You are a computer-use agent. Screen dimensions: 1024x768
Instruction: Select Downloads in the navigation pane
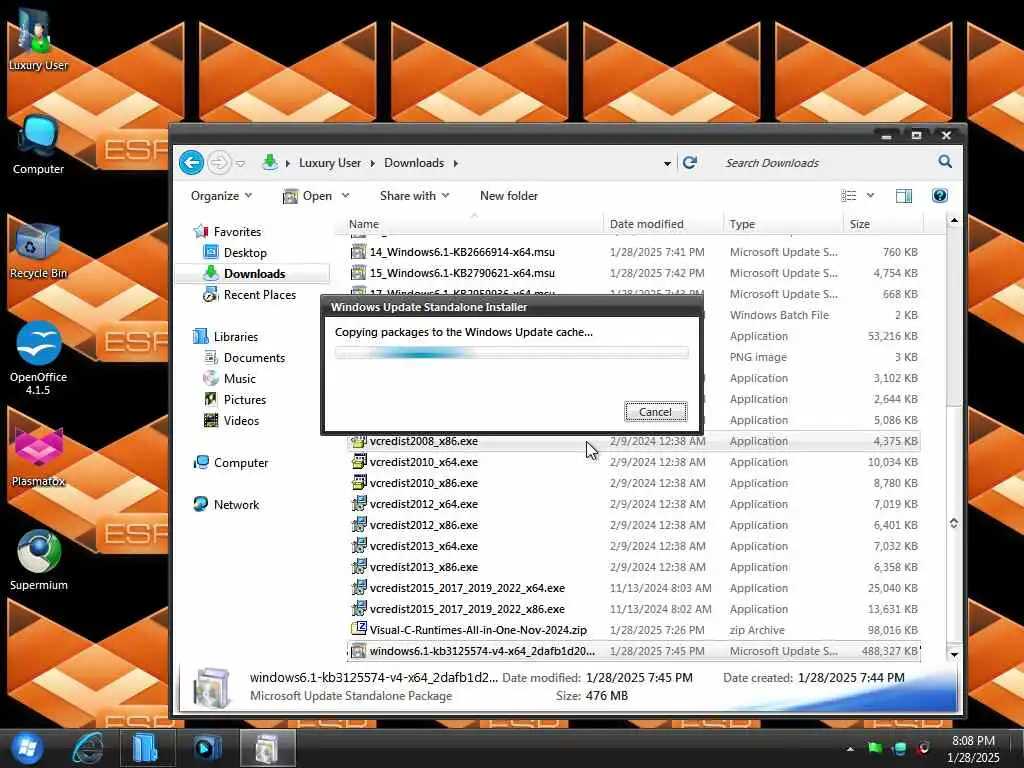pos(253,274)
